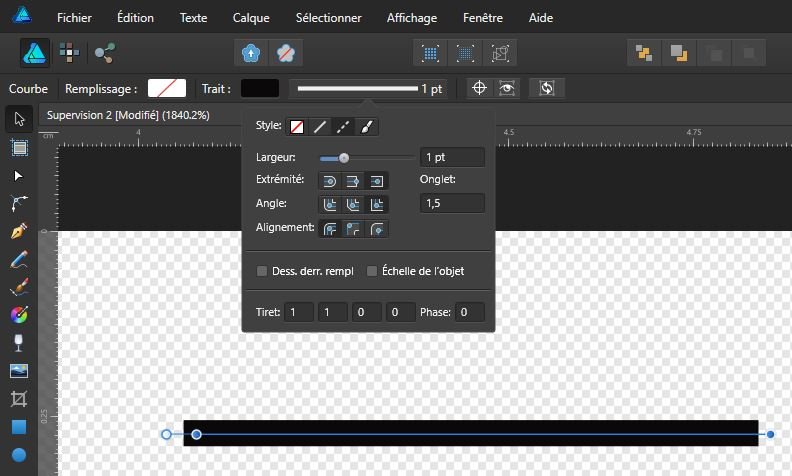Image resolution: width=792 pixels, height=476 pixels.
Task: Select the Transparency wine glass tool
Action: 19,343
